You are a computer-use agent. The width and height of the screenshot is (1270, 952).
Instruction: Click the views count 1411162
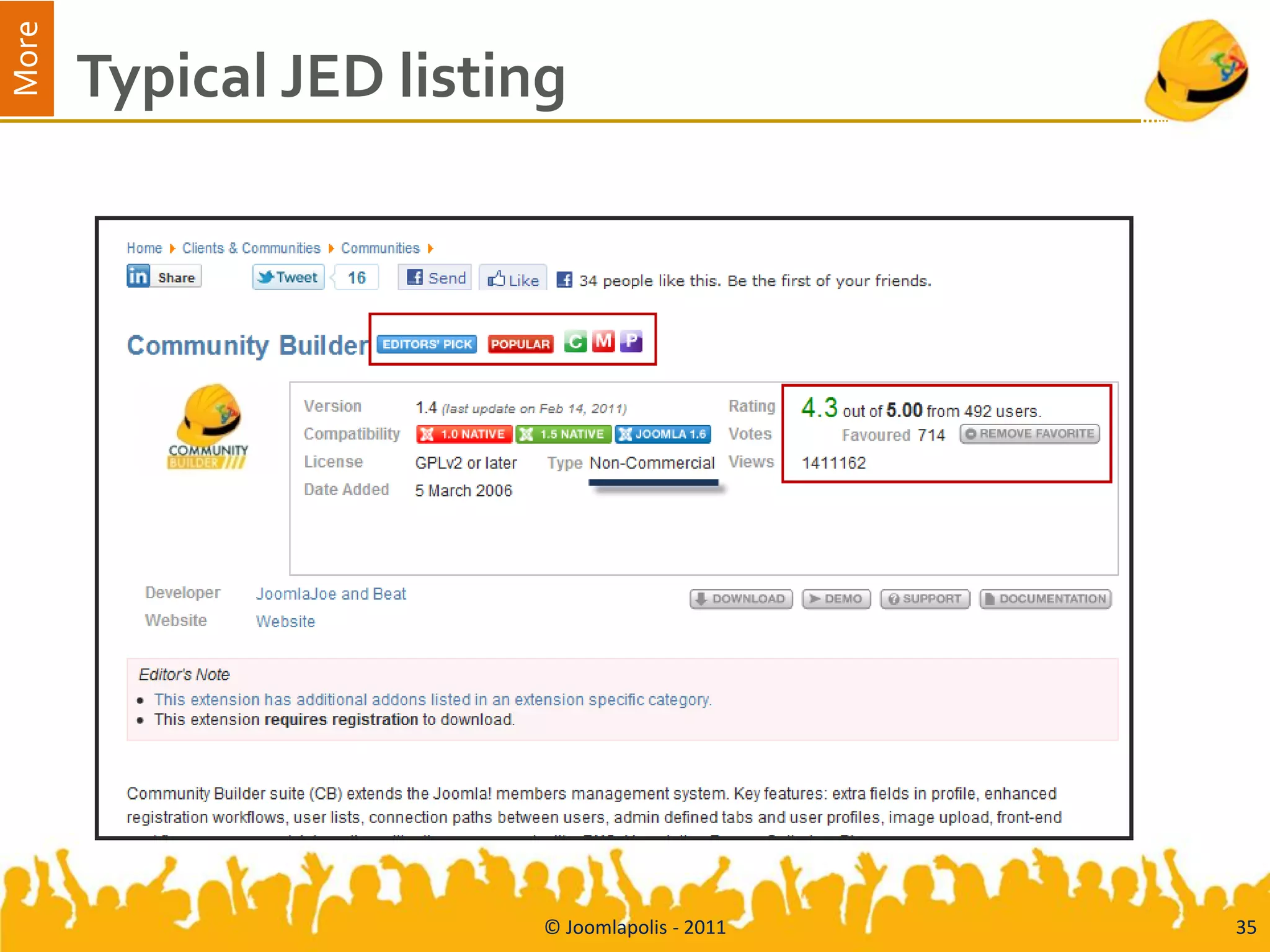(834, 463)
